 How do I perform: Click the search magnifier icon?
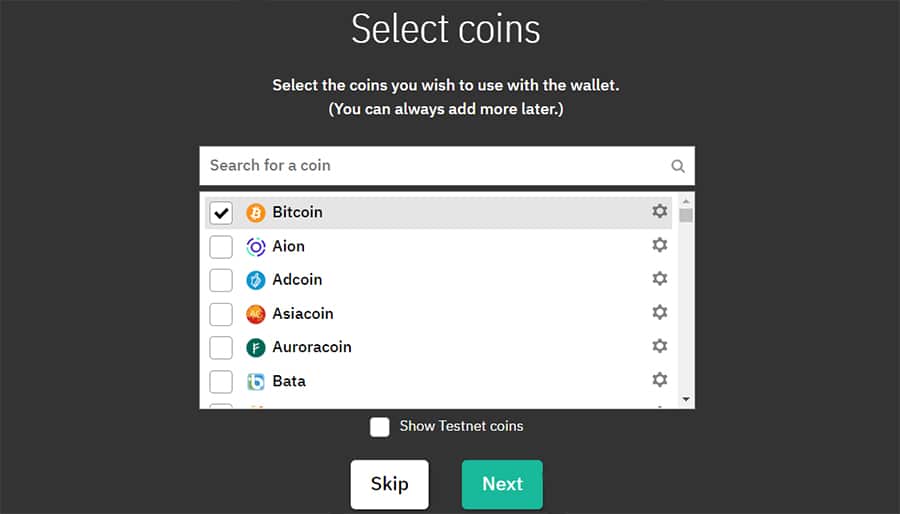click(678, 166)
